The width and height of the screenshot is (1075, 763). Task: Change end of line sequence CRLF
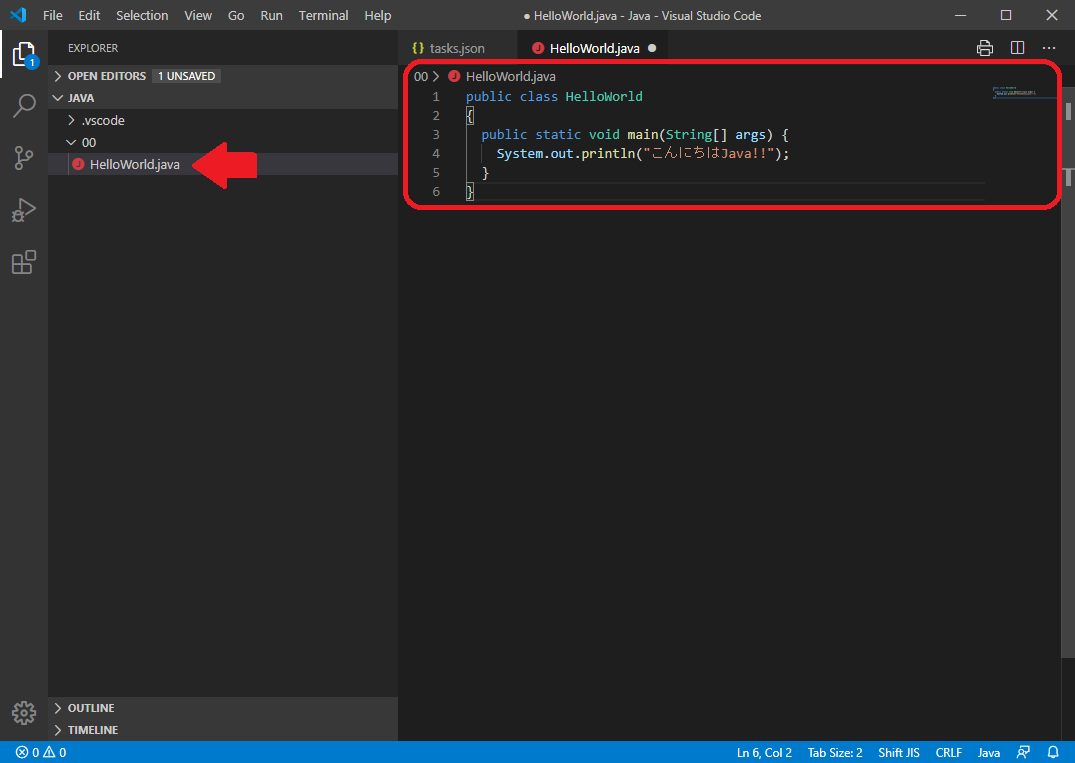[949, 752]
